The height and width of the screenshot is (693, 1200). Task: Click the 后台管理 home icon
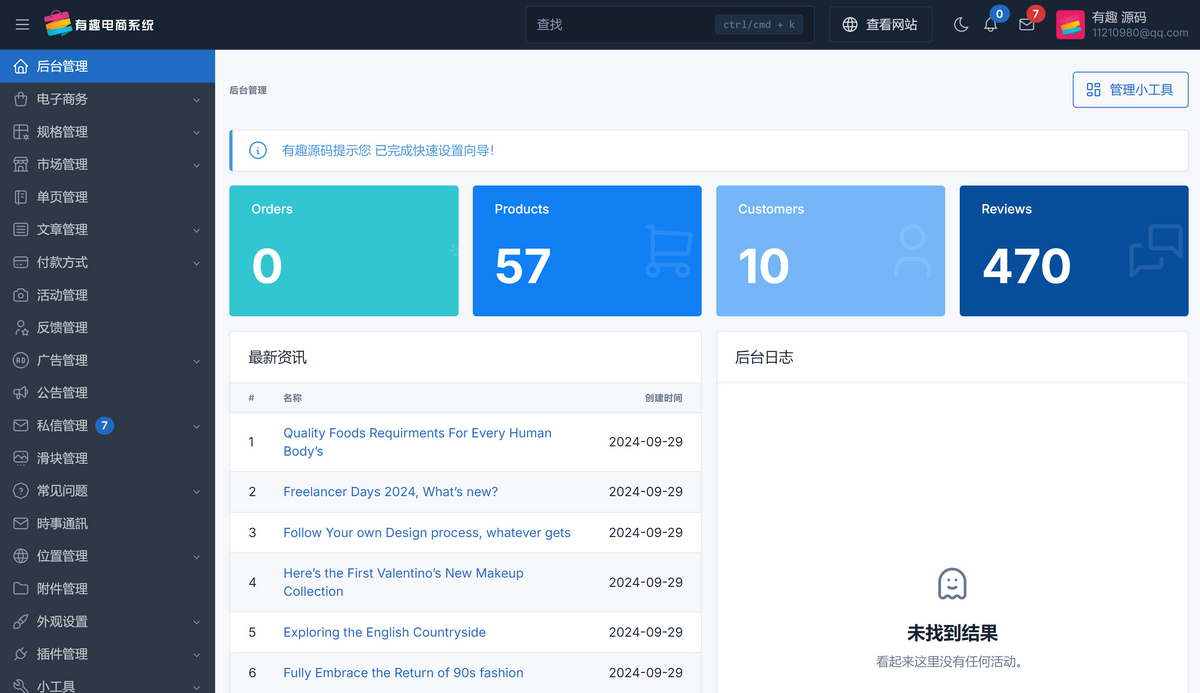21,66
